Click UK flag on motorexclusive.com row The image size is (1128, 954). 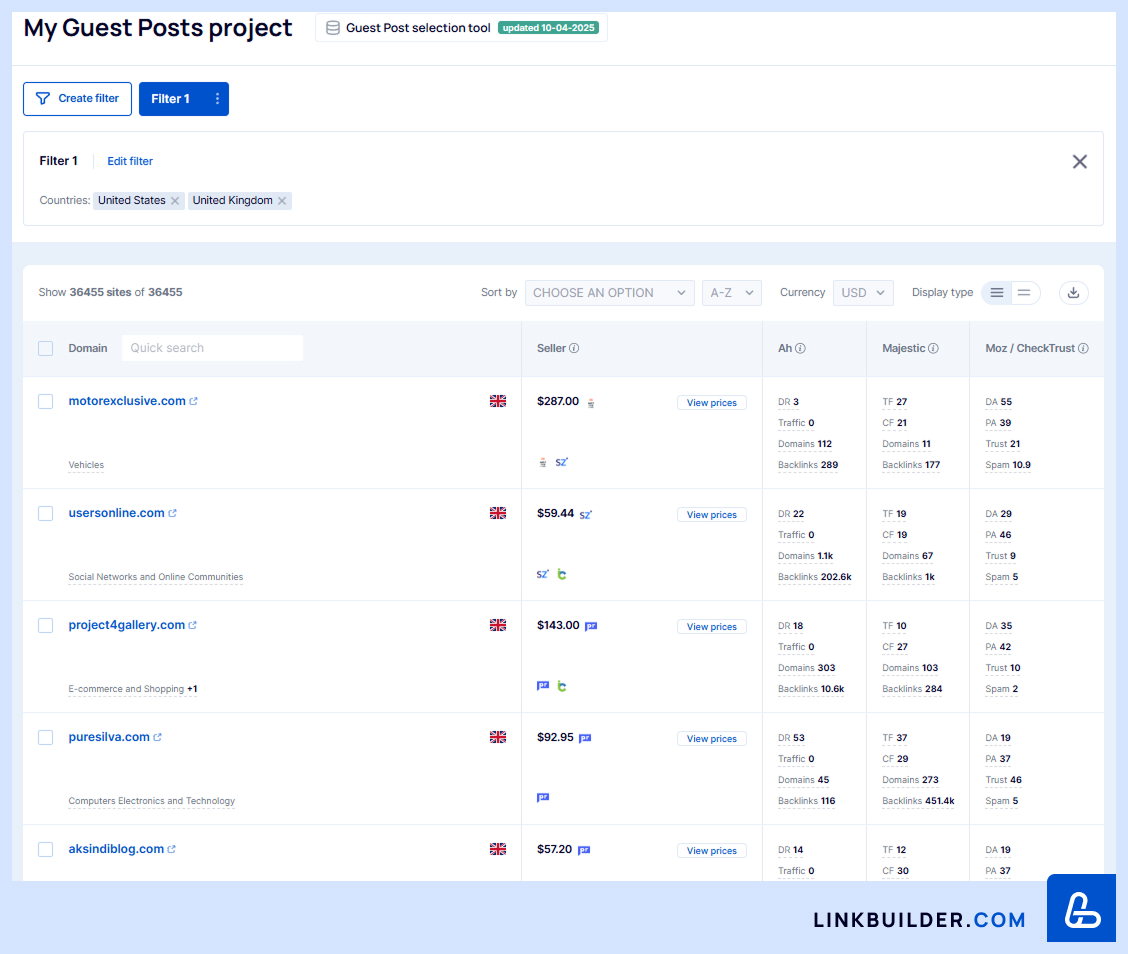coord(498,401)
